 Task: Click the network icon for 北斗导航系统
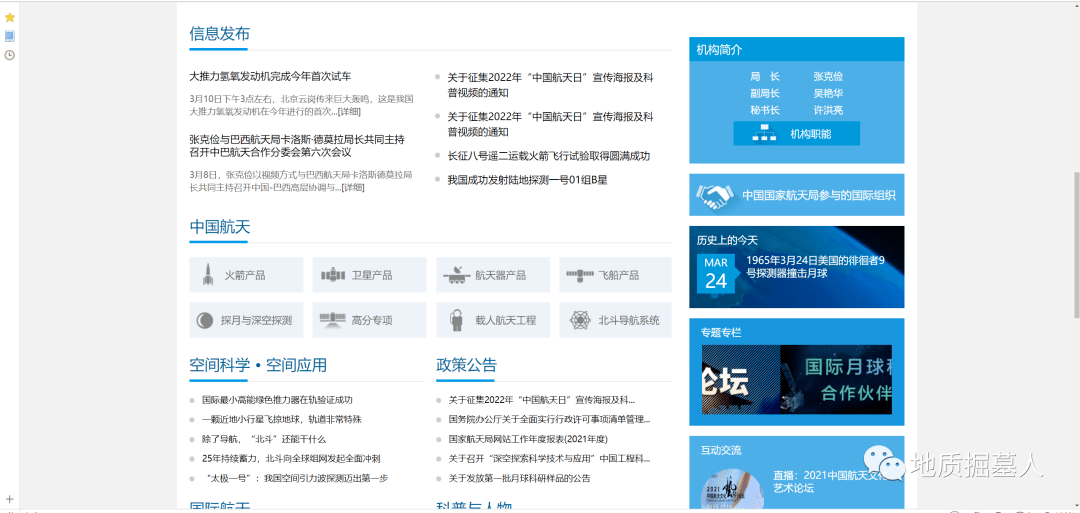coord(581,320)
